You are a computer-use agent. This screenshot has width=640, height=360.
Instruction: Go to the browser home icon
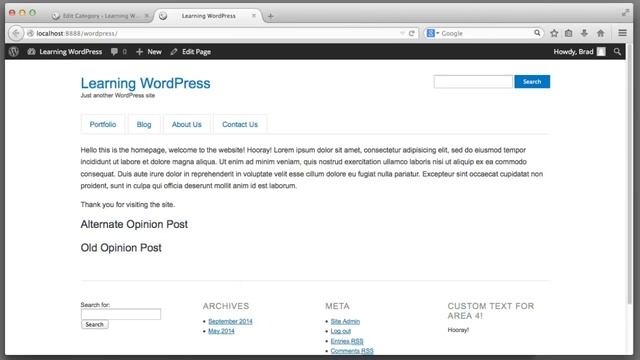click(600, 33)
